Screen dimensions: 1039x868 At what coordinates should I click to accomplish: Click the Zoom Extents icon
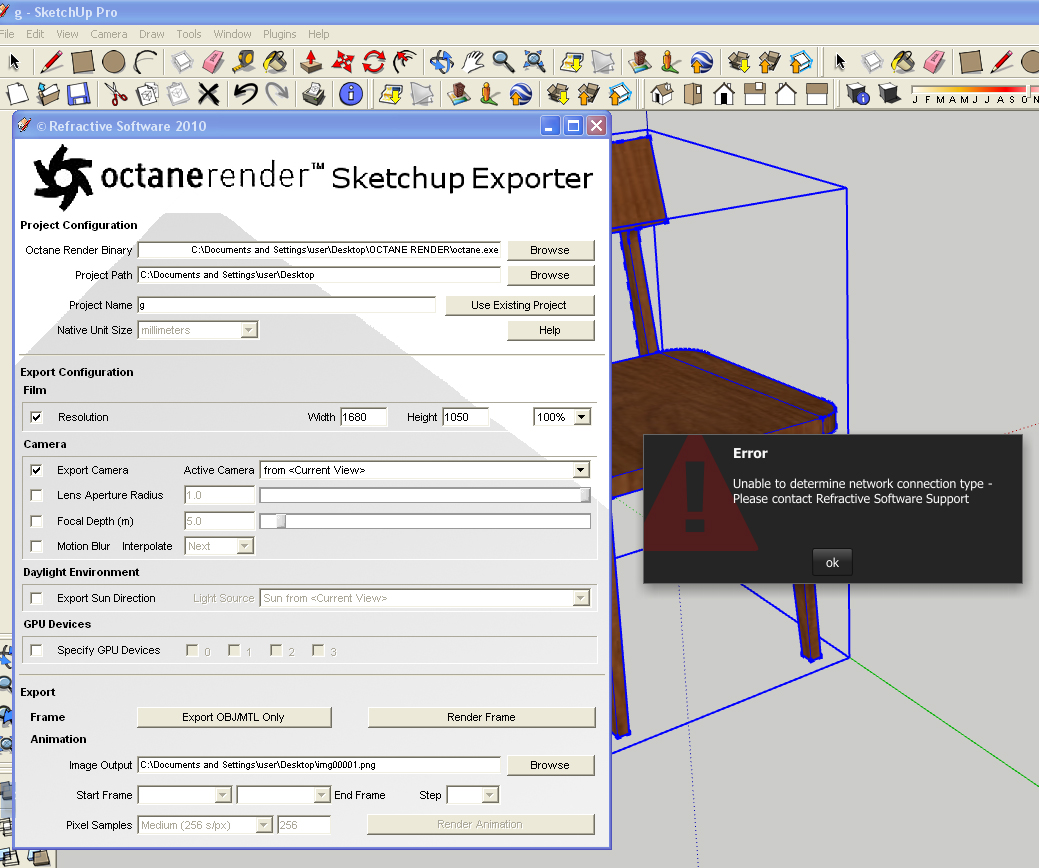tap(534, 62)
